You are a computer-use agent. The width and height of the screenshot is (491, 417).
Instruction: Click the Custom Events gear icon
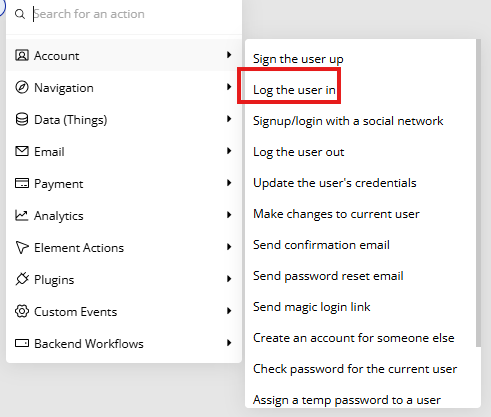click(22, 311)
